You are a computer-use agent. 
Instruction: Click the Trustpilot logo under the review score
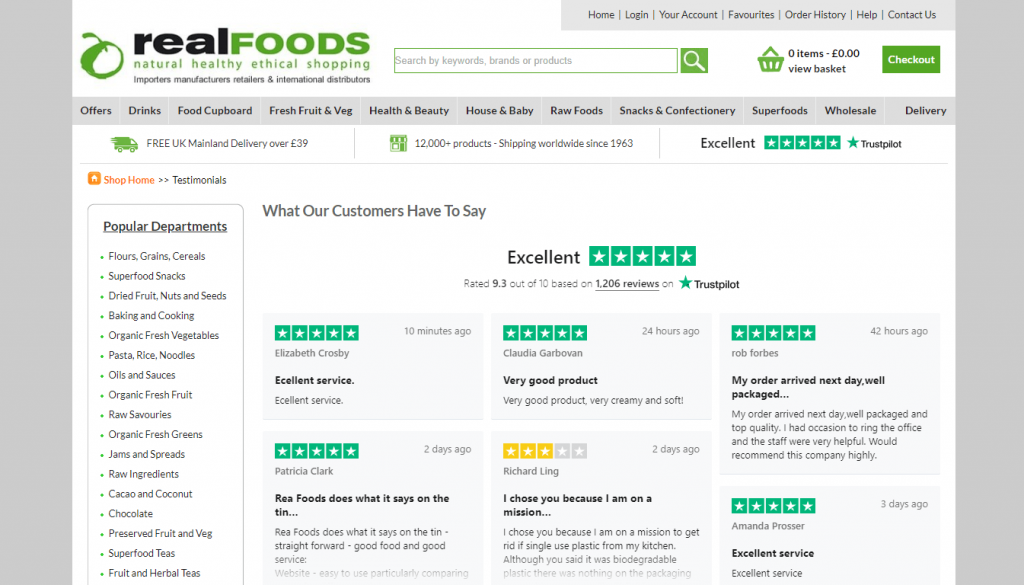708,284
